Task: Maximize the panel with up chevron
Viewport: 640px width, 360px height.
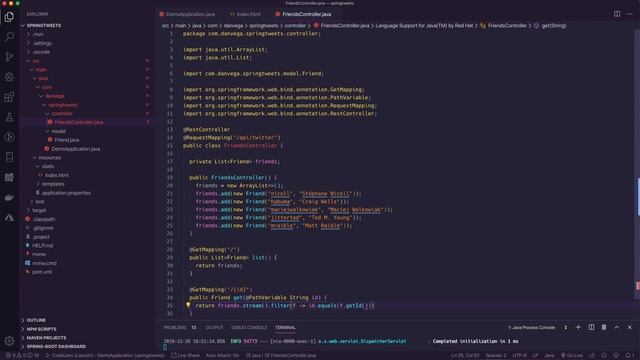Action: click(617, 327)
